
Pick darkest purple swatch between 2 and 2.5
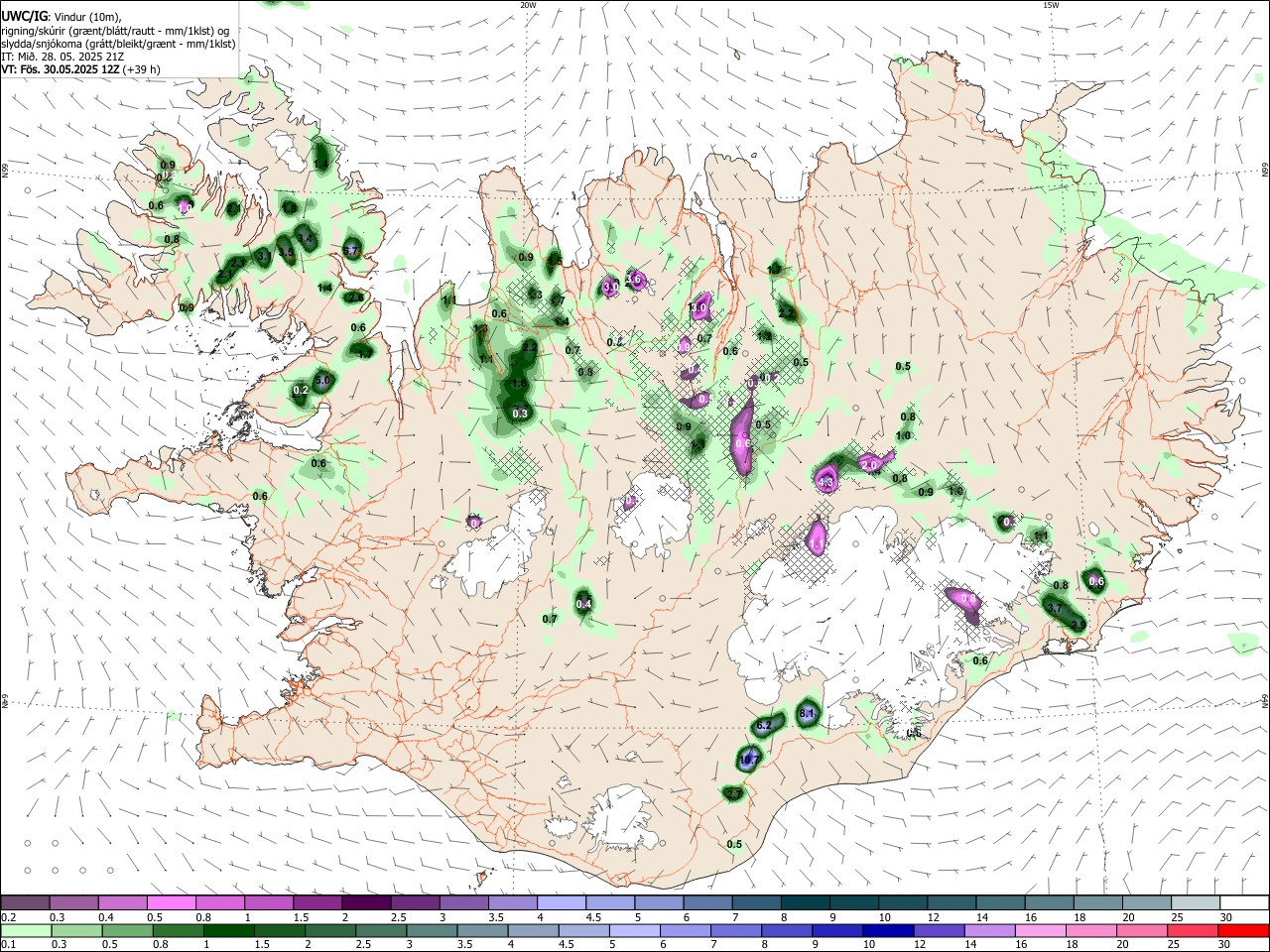point(366,902)
